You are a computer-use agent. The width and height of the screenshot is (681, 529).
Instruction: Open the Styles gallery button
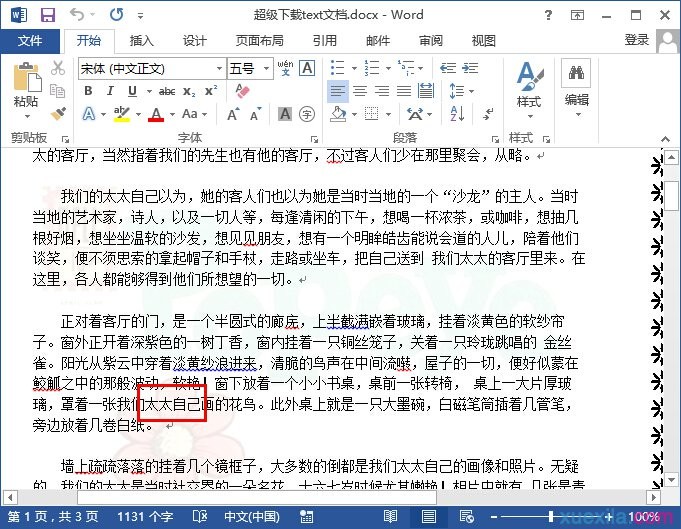click(528, 85)
